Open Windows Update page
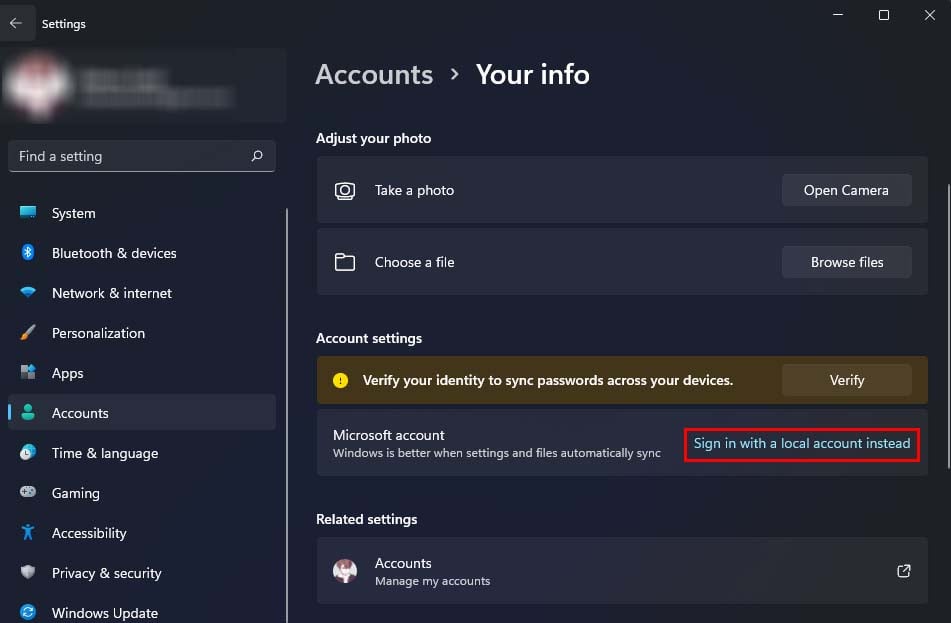 coord(142,611)
